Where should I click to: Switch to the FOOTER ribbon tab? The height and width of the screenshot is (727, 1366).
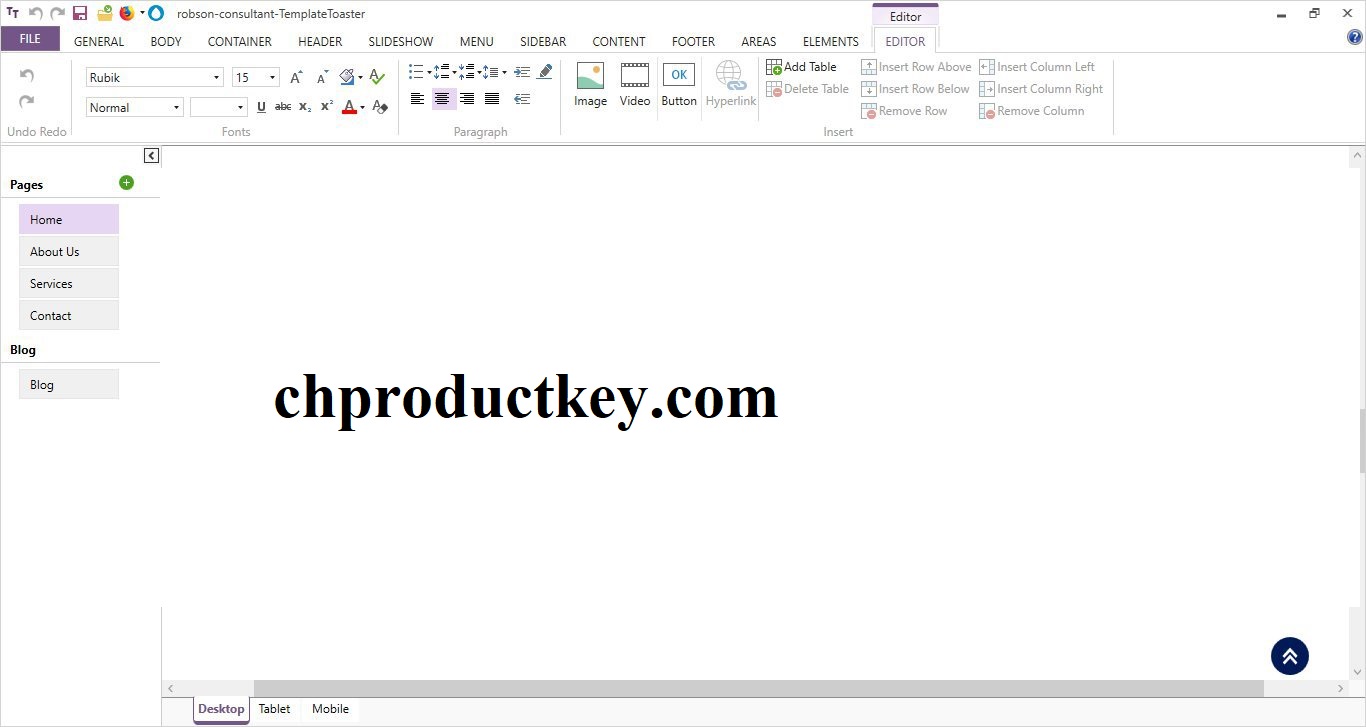(x=693, y=42)
